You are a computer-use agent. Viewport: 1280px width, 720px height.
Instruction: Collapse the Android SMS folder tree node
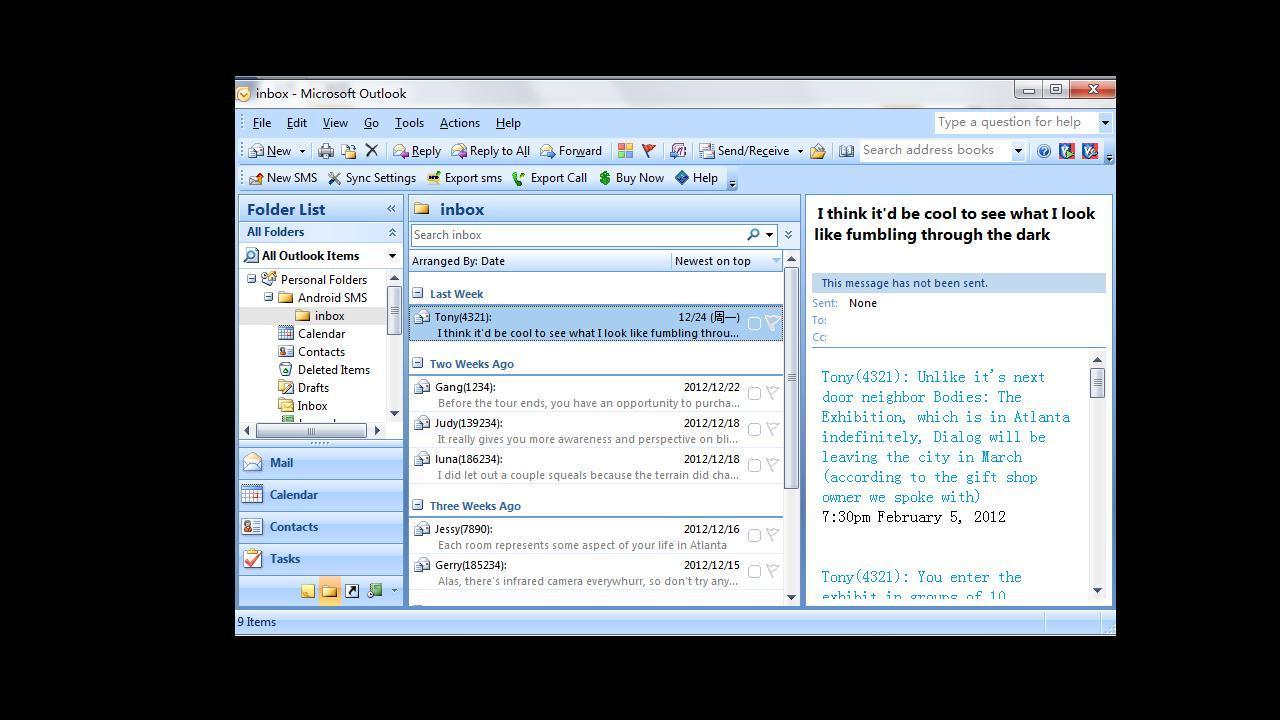click(x=269, y=298)
